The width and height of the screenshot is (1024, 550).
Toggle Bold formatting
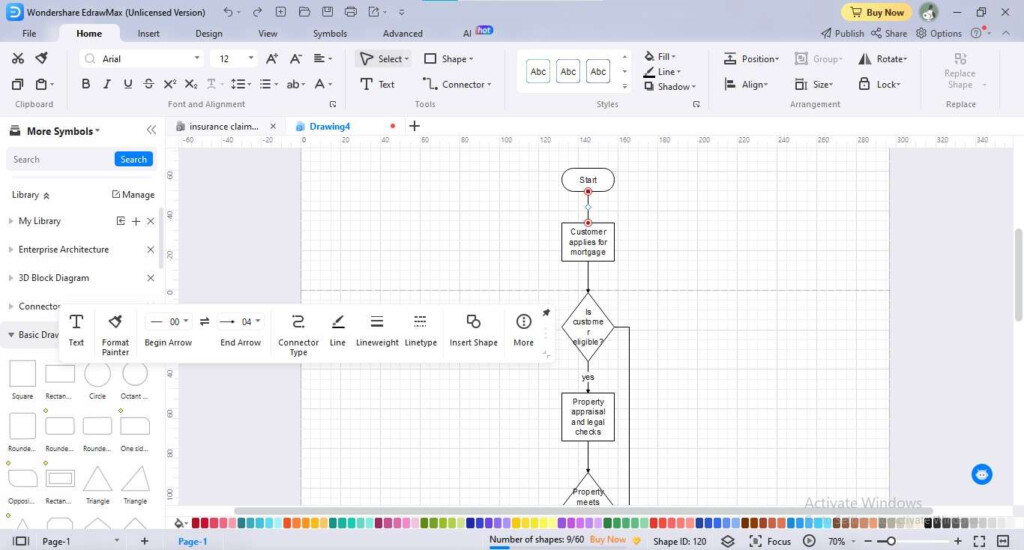86,84
